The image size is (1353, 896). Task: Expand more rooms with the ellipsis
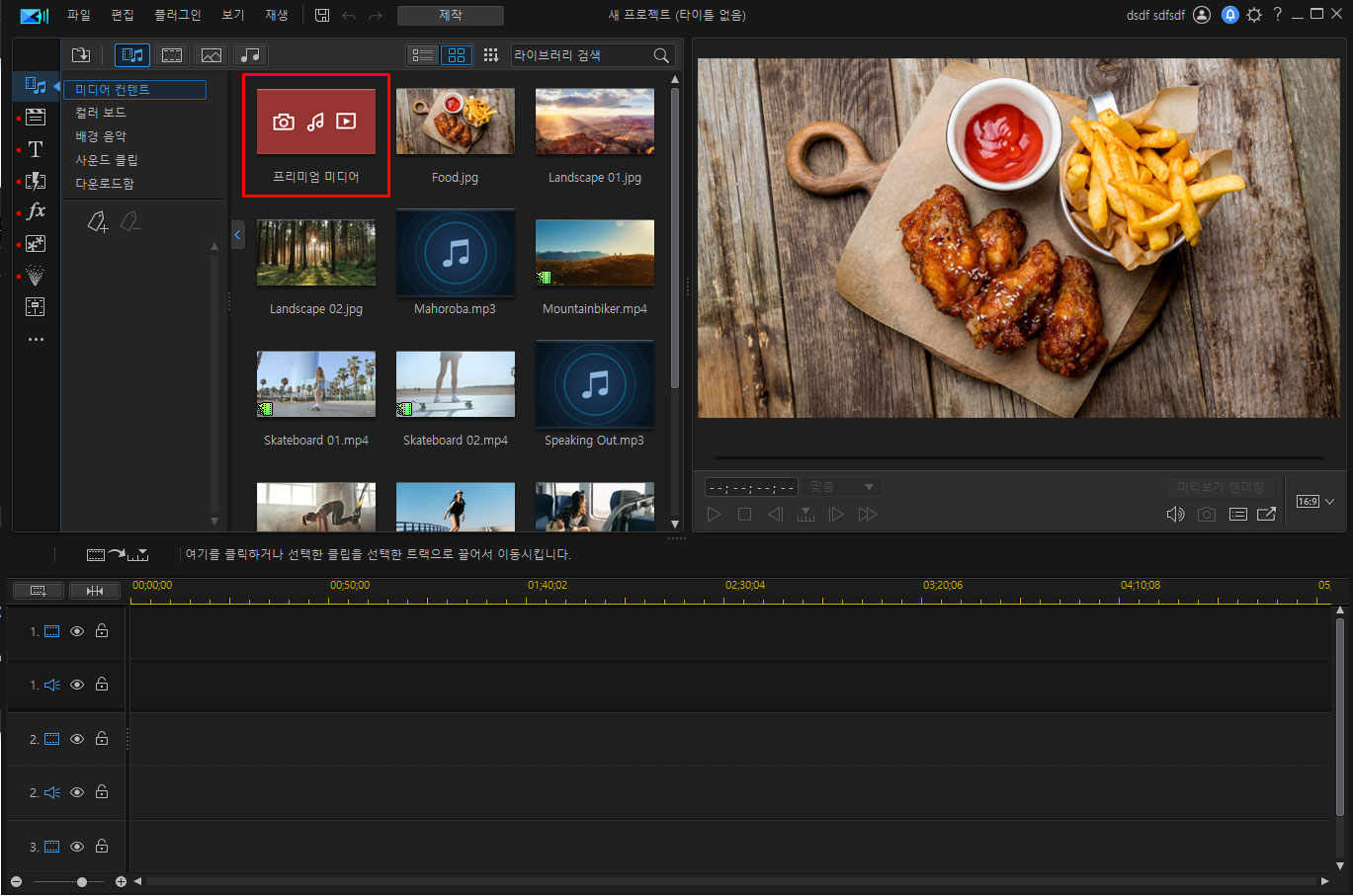(36, 339)
